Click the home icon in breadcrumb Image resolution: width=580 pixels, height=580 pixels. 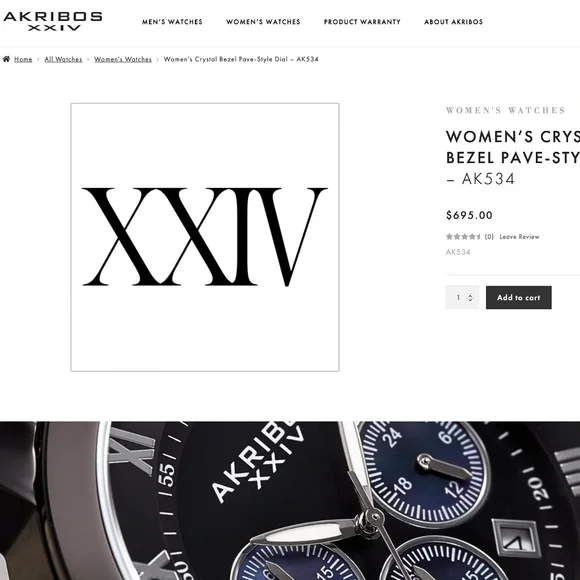click(x=6, y=59)
